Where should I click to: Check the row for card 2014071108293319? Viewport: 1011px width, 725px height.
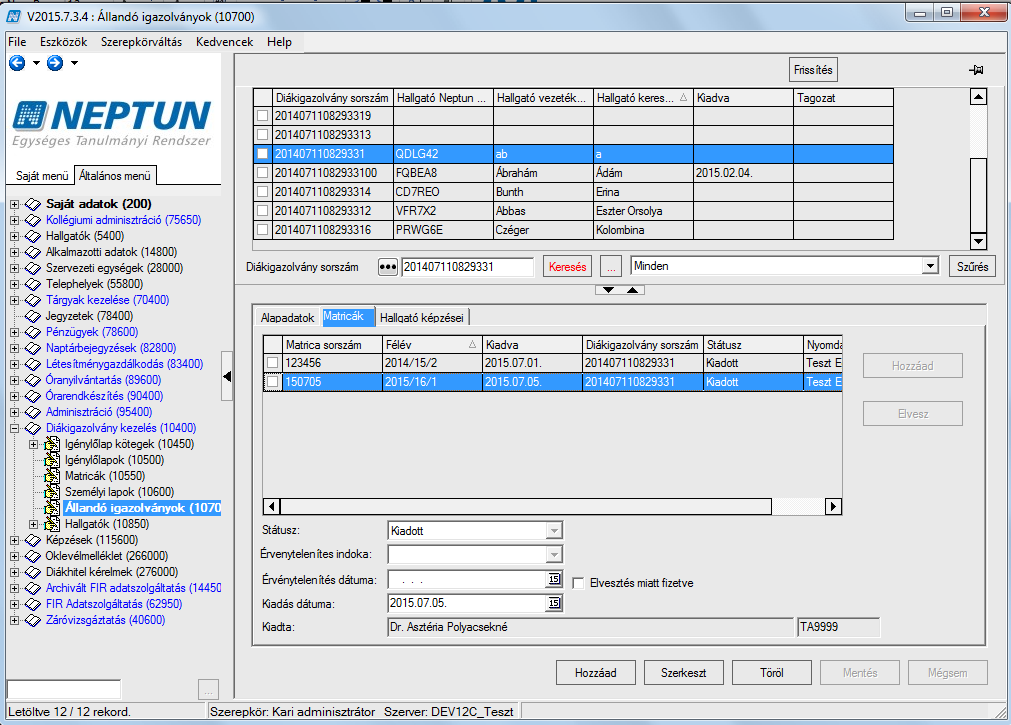(262, 116)
